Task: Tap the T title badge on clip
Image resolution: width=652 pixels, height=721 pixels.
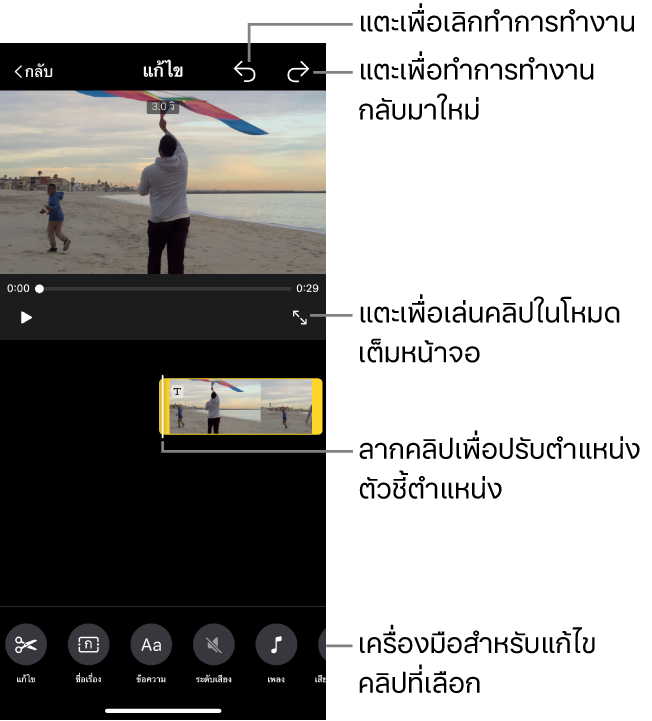Action: pyautogui.click(x=177, y=391)
